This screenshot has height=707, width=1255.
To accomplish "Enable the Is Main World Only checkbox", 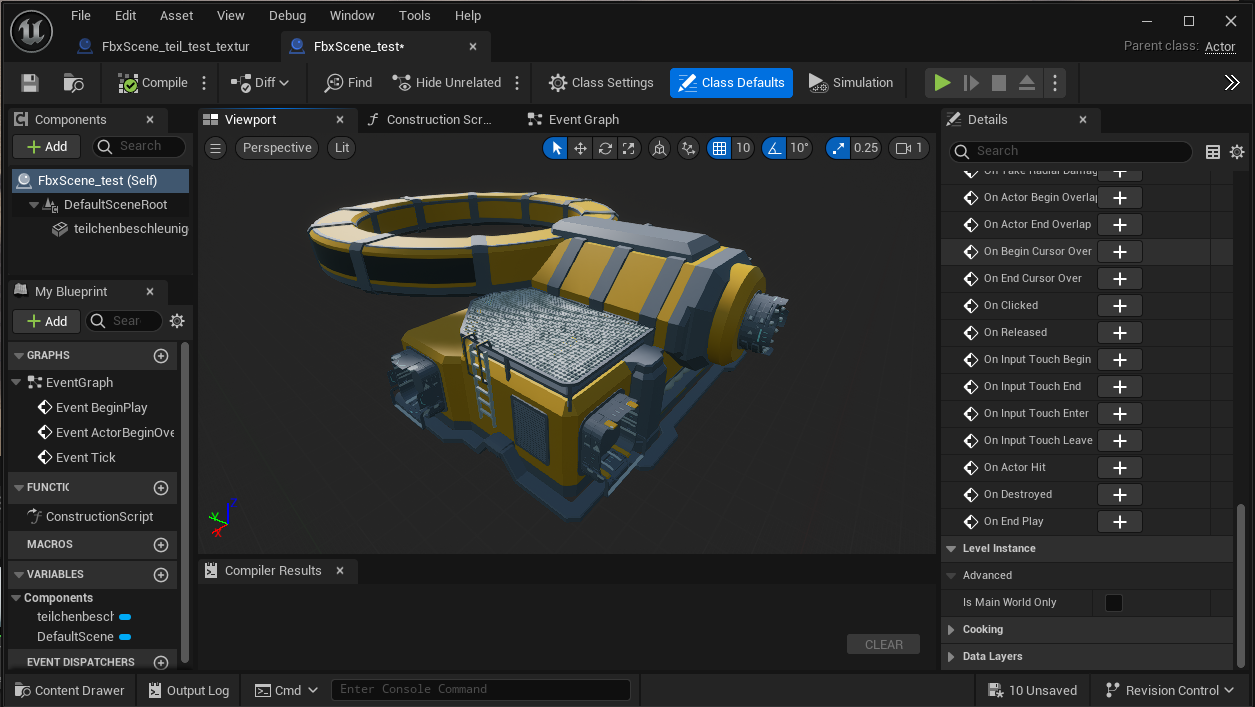I will (x=1113, y=603).
